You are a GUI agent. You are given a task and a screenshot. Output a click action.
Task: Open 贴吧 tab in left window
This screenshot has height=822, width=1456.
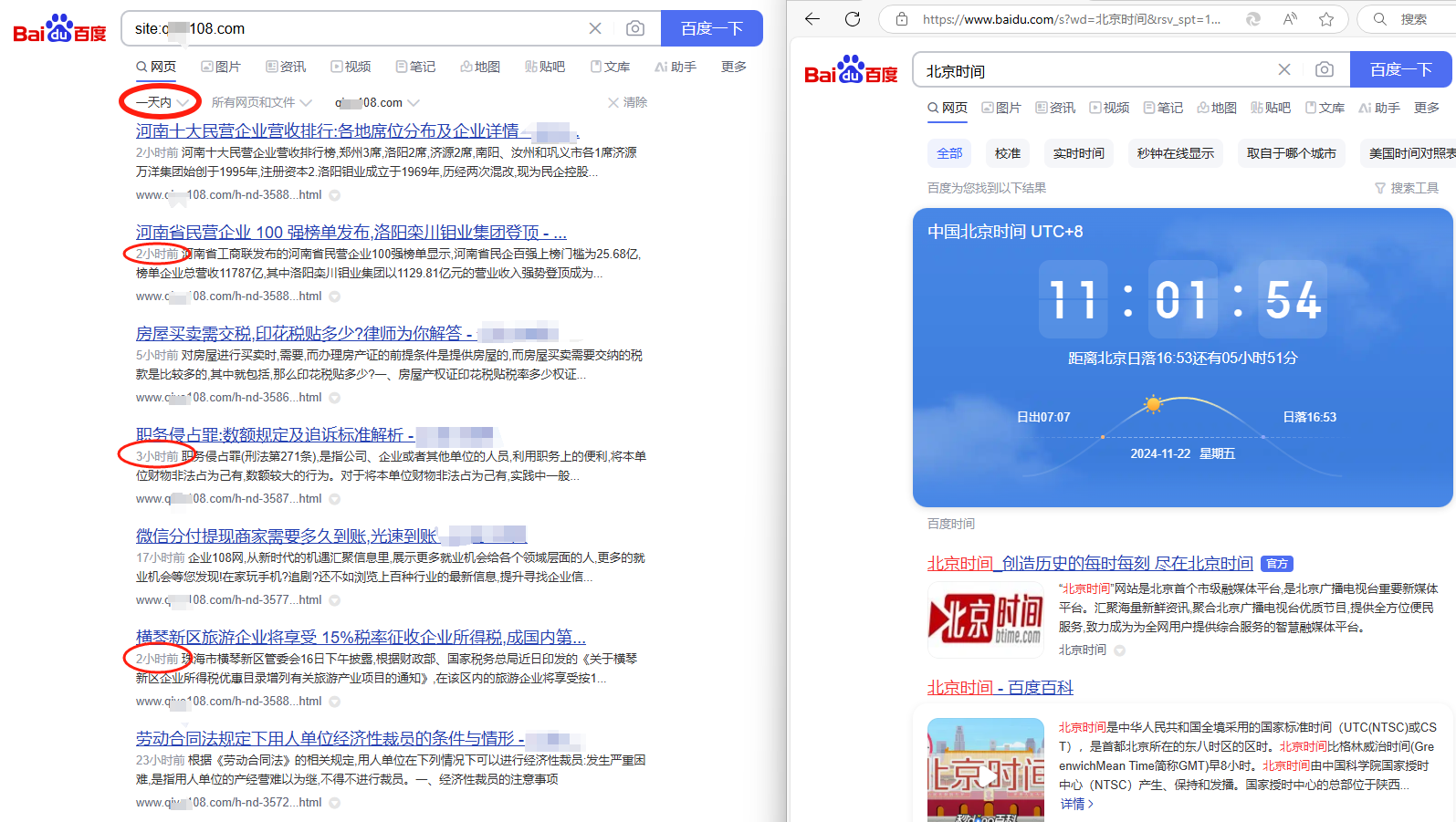(545, 67)
